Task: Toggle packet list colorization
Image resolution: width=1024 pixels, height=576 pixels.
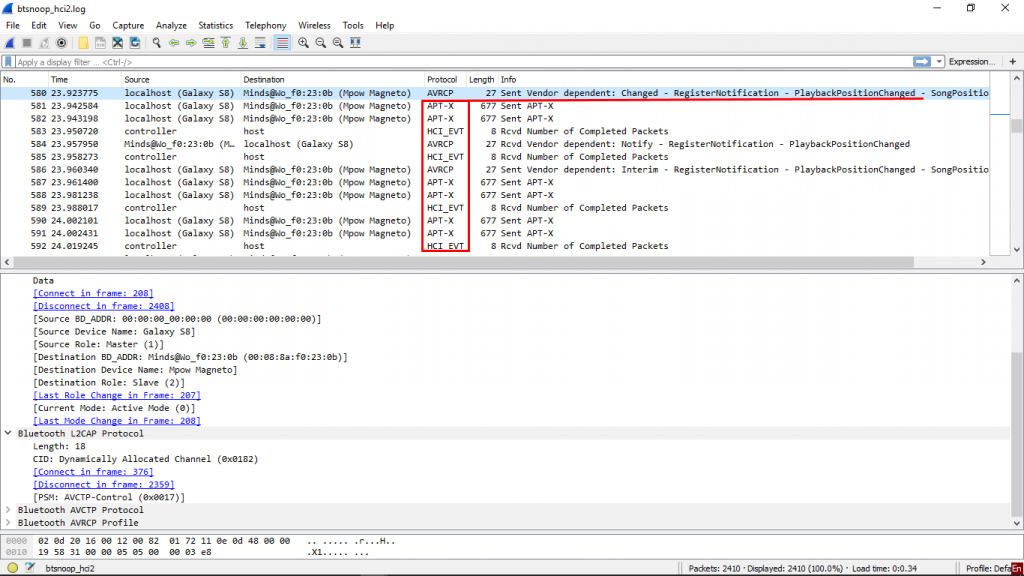Action: coord(282,43)
